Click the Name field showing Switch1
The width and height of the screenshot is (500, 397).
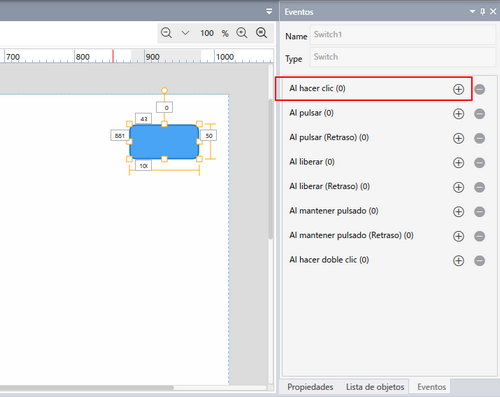[x=403, y=35]
